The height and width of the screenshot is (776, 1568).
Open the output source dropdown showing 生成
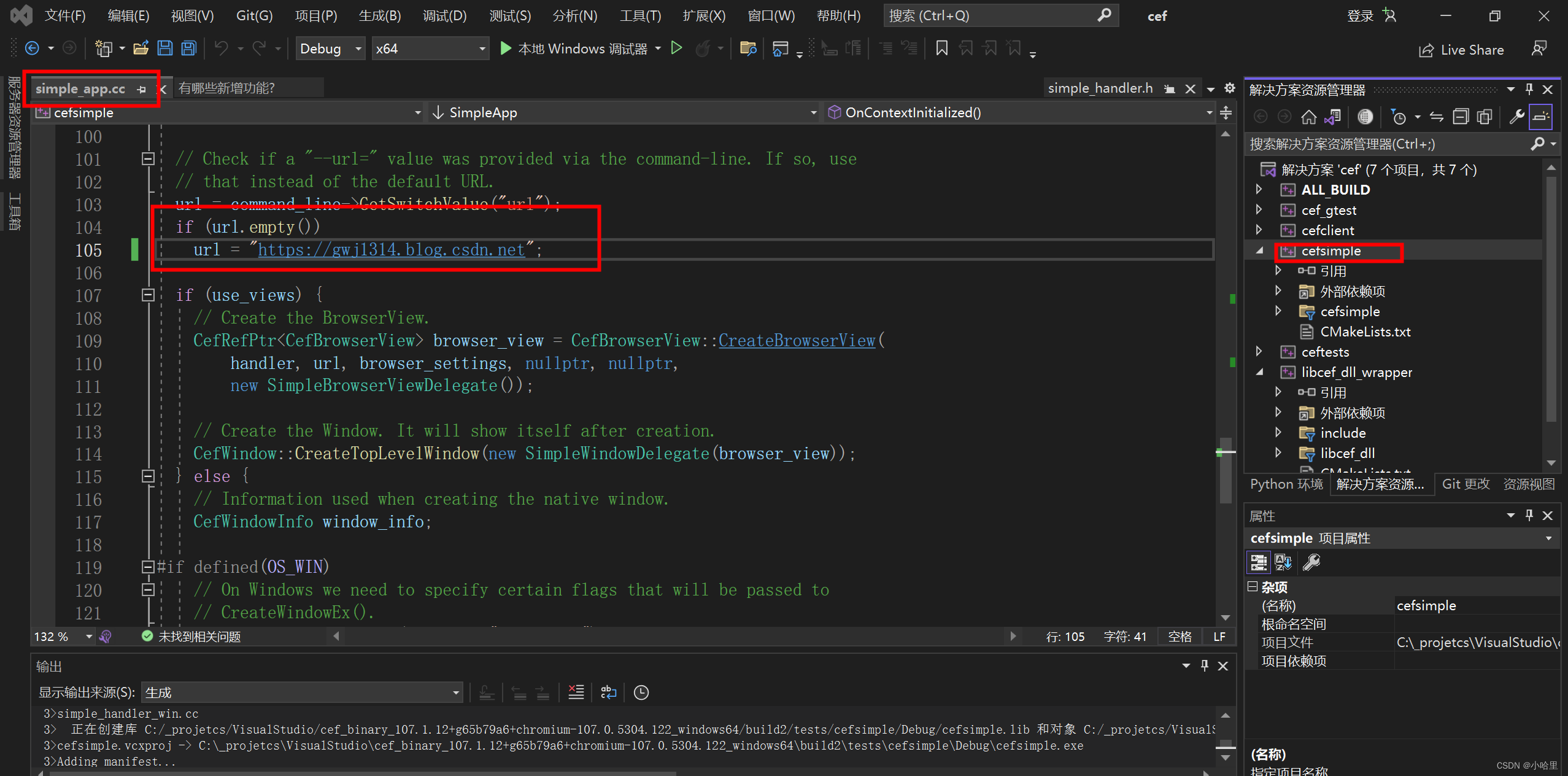[x=302, y=693]
